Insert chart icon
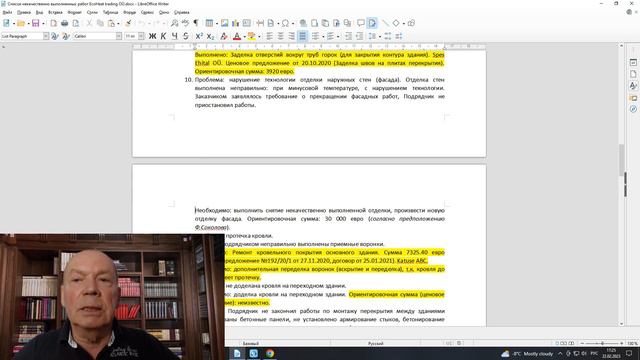The image size is (640, 360). coord(236,23)
